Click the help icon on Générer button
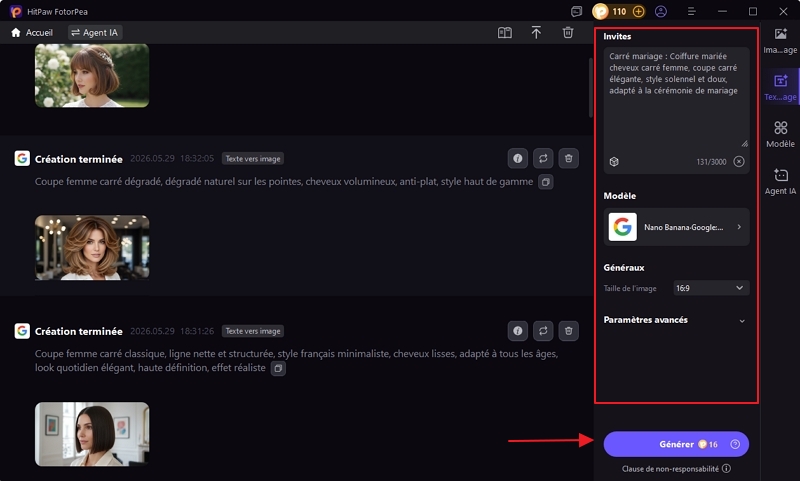Viewport: 800px width, 481px height. click(x=735, y=444)
